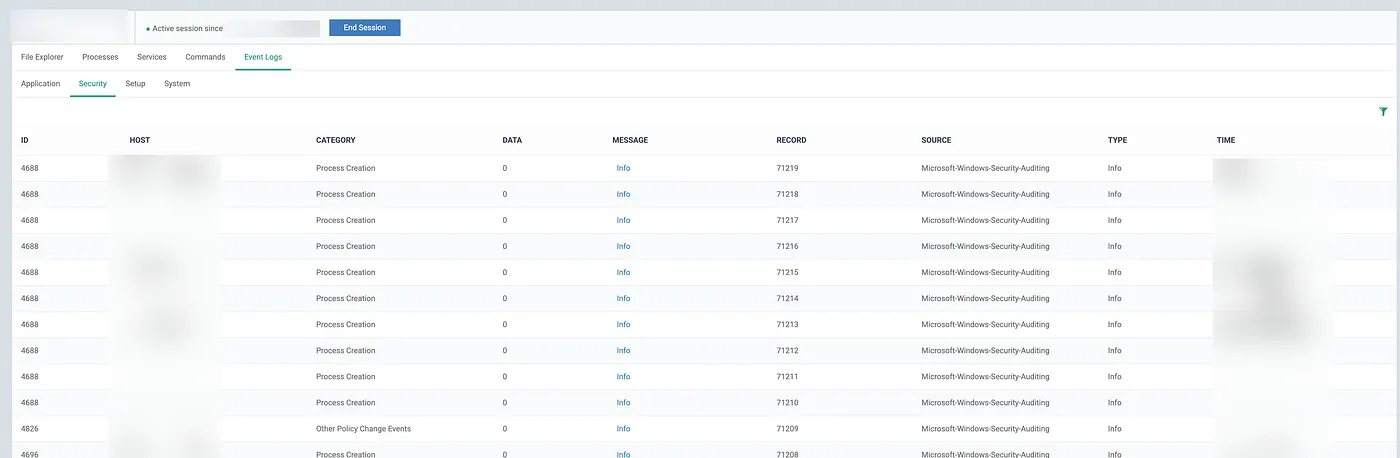Open Info link for record 71209
1400x458 pixels.
pos(623,429)
